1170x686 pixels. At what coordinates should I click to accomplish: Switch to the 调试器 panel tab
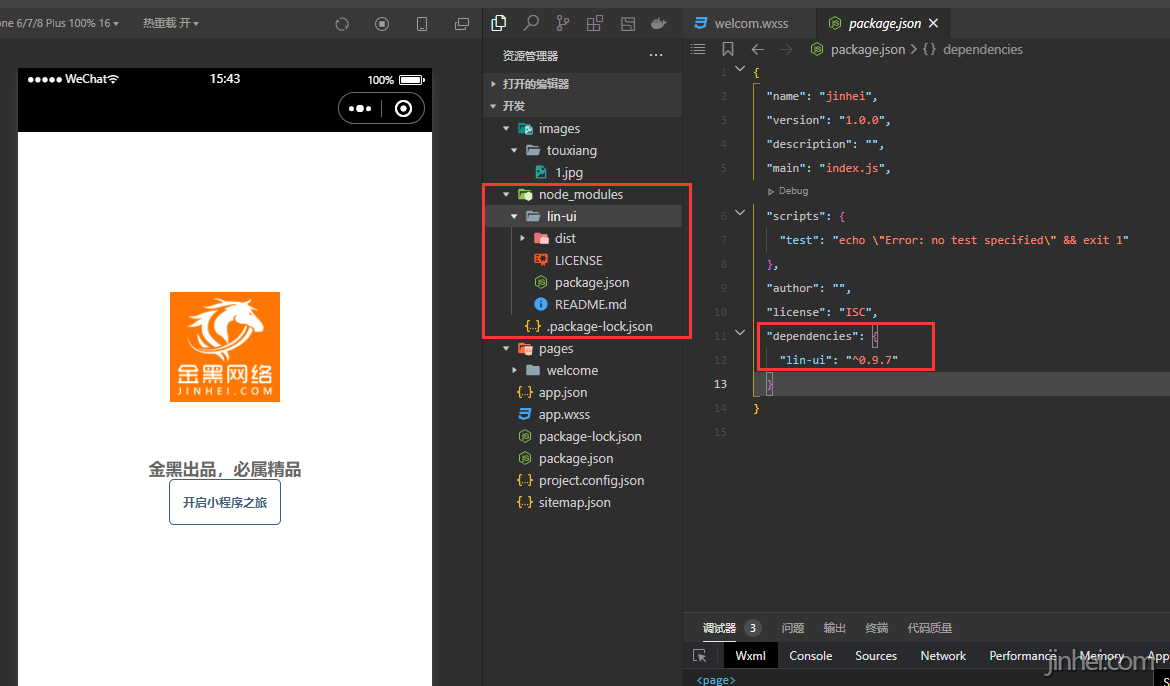coord(719,628)
